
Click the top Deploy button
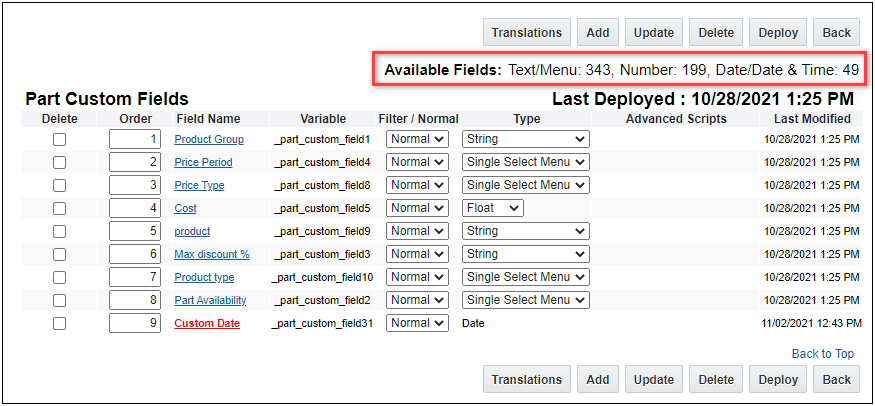click(778, 33)
